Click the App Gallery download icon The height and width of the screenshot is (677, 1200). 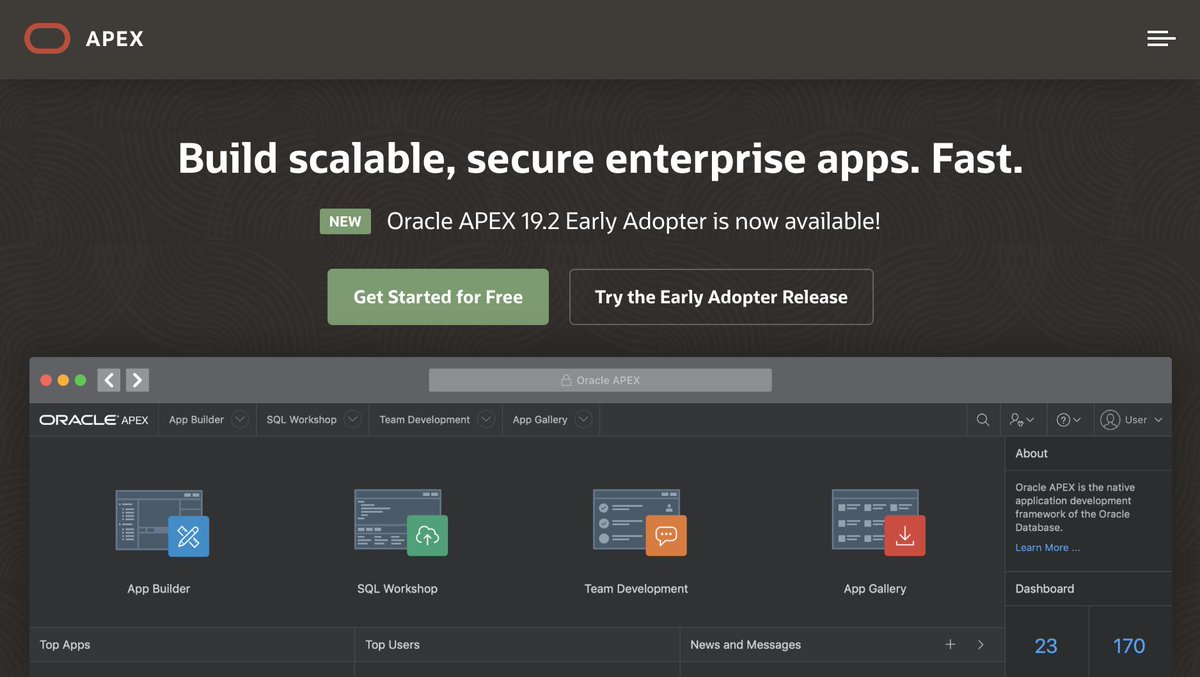coord(904,535)
